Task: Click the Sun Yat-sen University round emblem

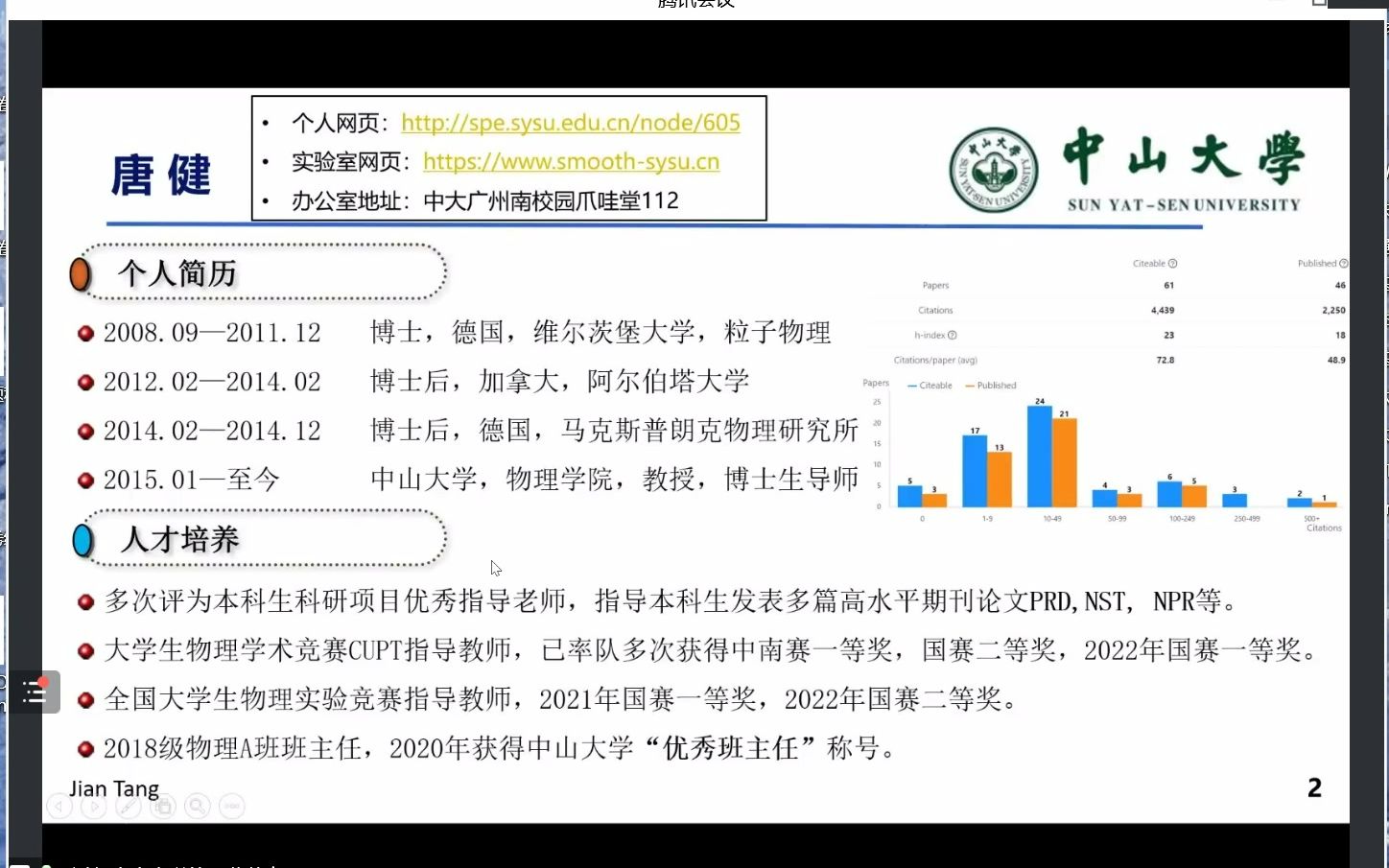Action: (994, 171)
